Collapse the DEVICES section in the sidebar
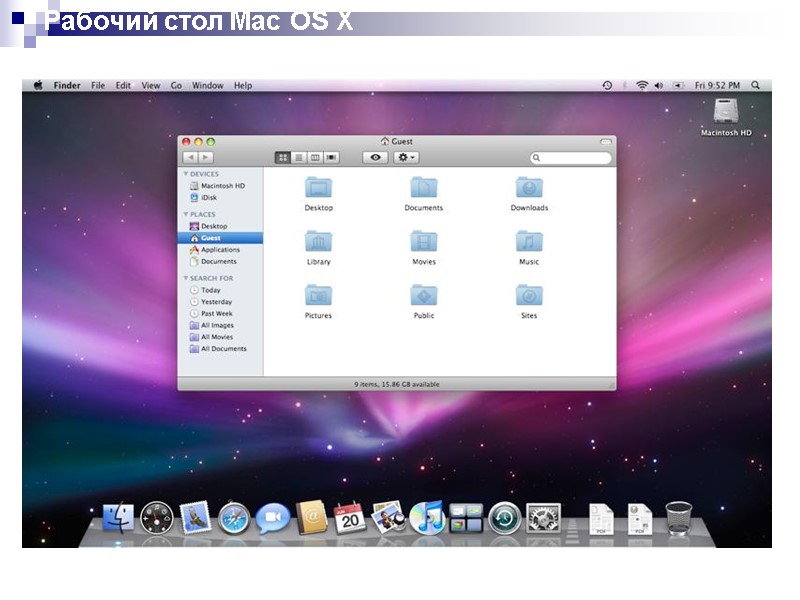The height and width of the screenshot is (600, 800). coord(185,172)
